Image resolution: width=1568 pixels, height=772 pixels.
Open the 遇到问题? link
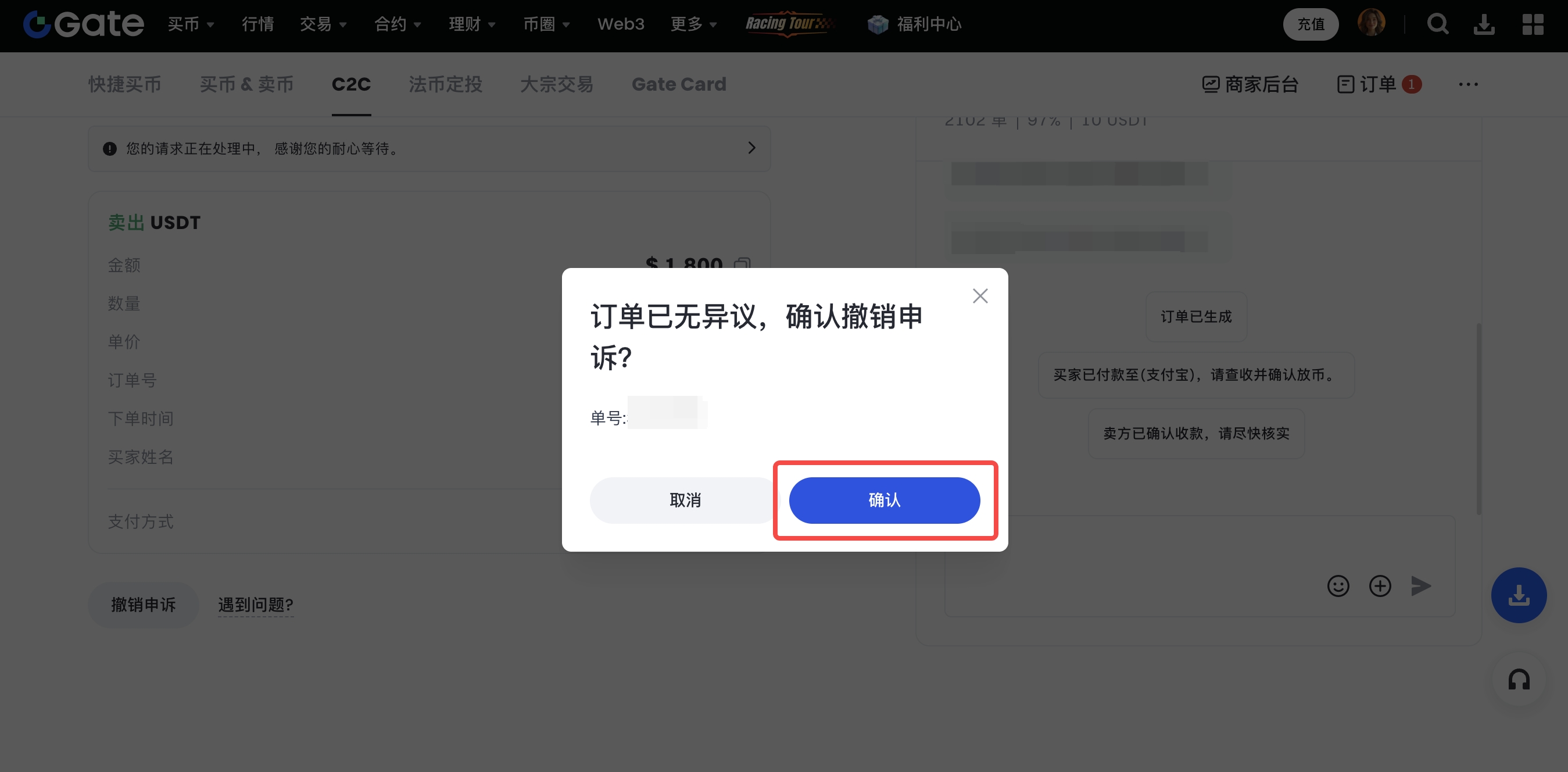click(x=256, y=605)
